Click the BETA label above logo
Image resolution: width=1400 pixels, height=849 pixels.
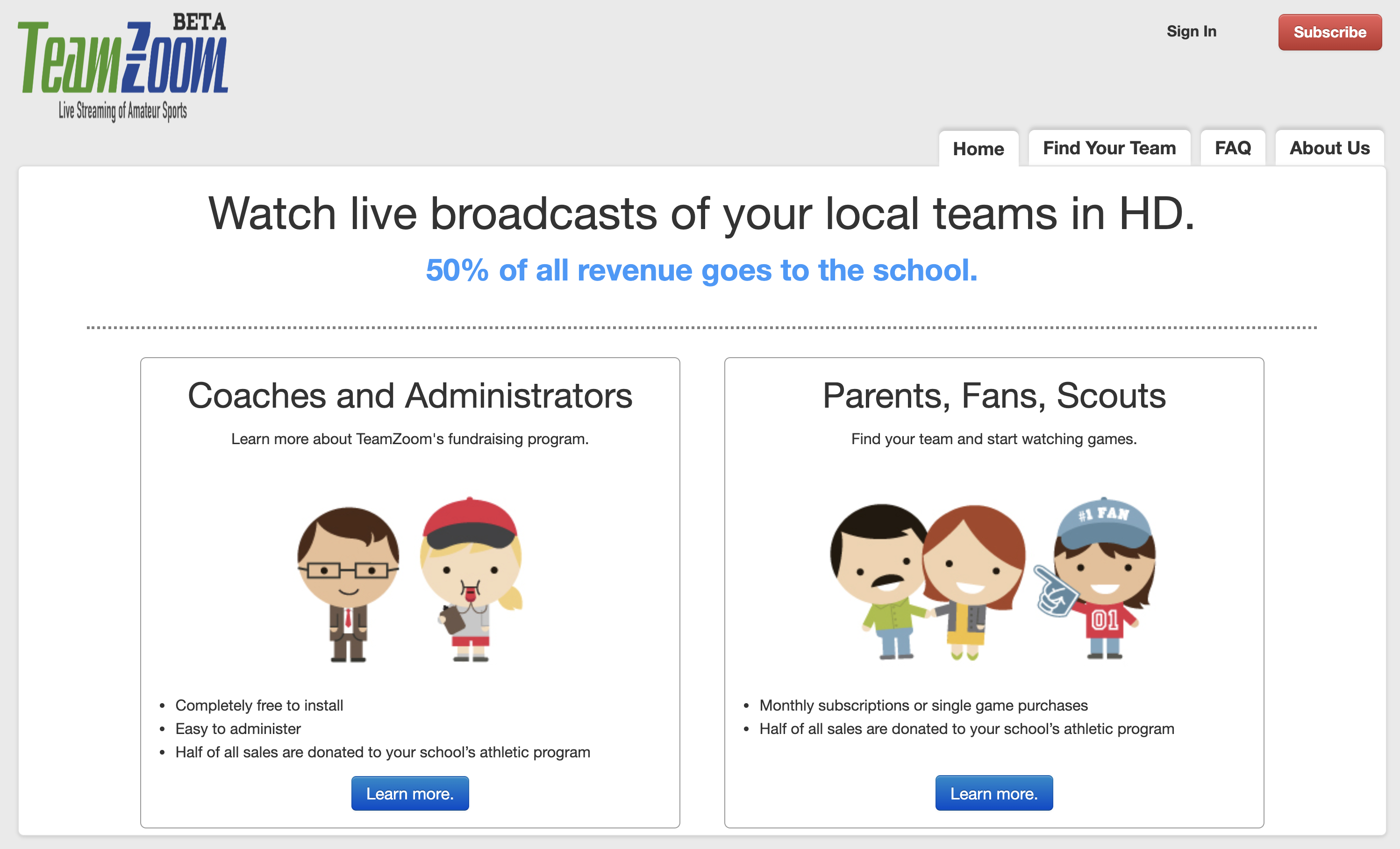click(199, 22)
